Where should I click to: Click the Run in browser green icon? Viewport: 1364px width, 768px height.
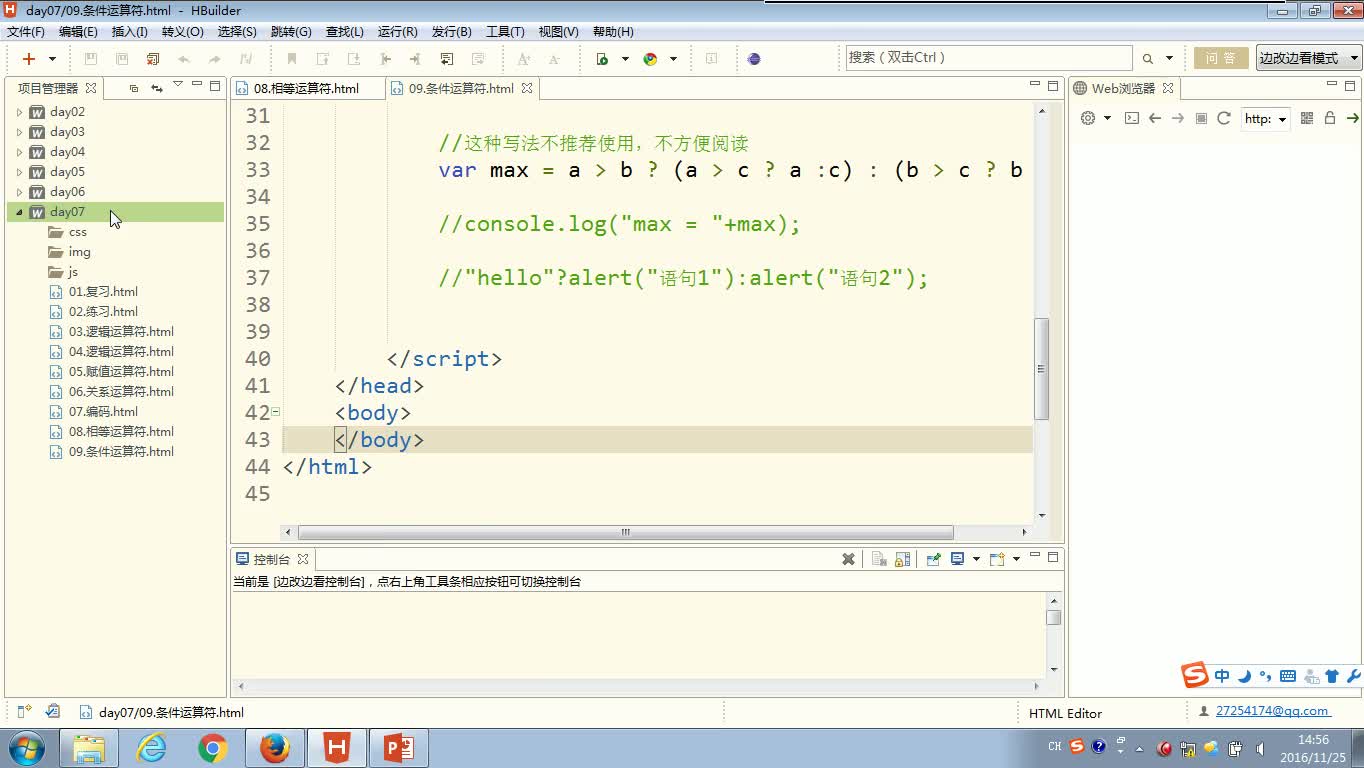point(602,59)
